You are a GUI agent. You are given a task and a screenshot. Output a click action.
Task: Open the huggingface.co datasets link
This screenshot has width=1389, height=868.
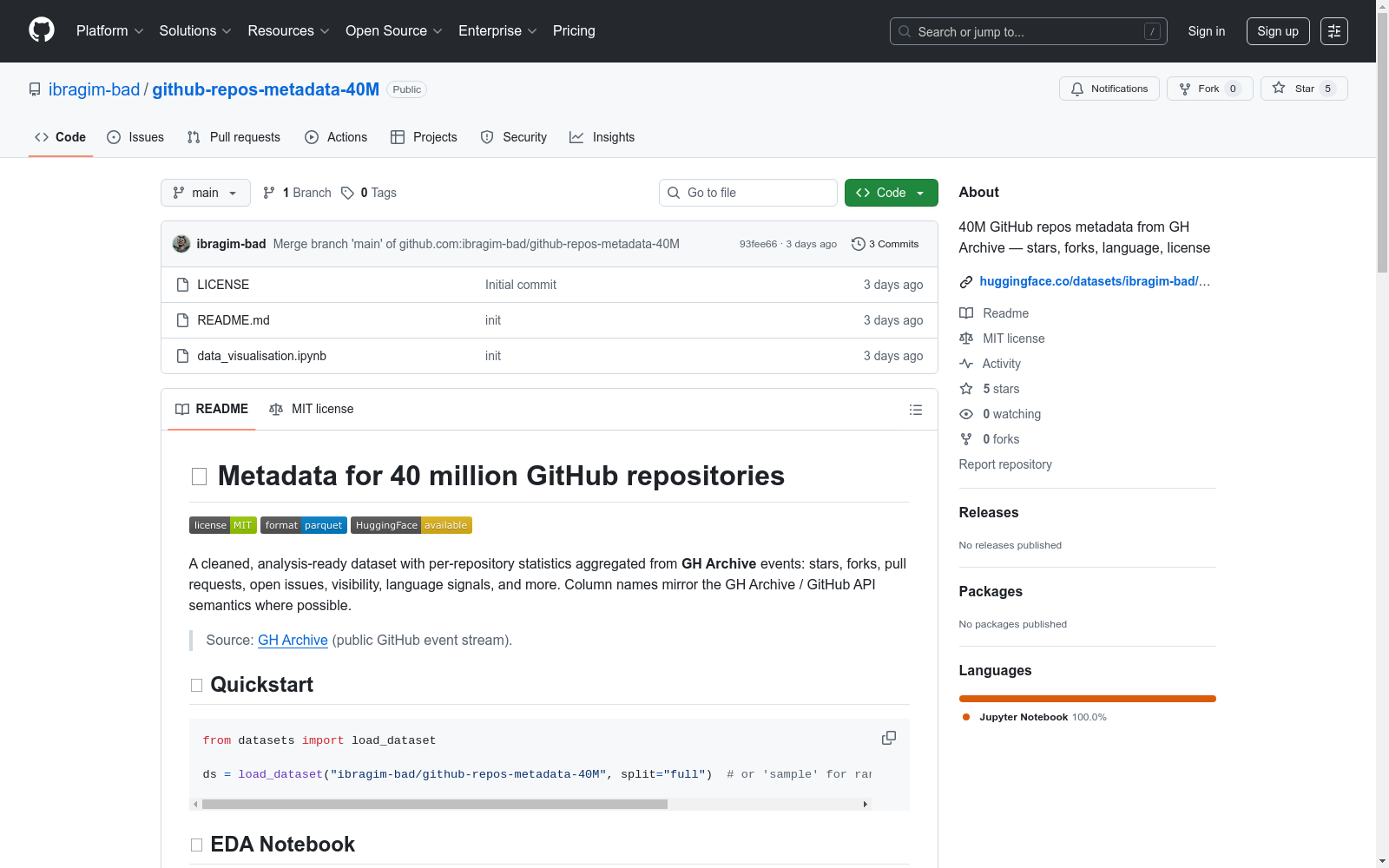pos(1095,281)
